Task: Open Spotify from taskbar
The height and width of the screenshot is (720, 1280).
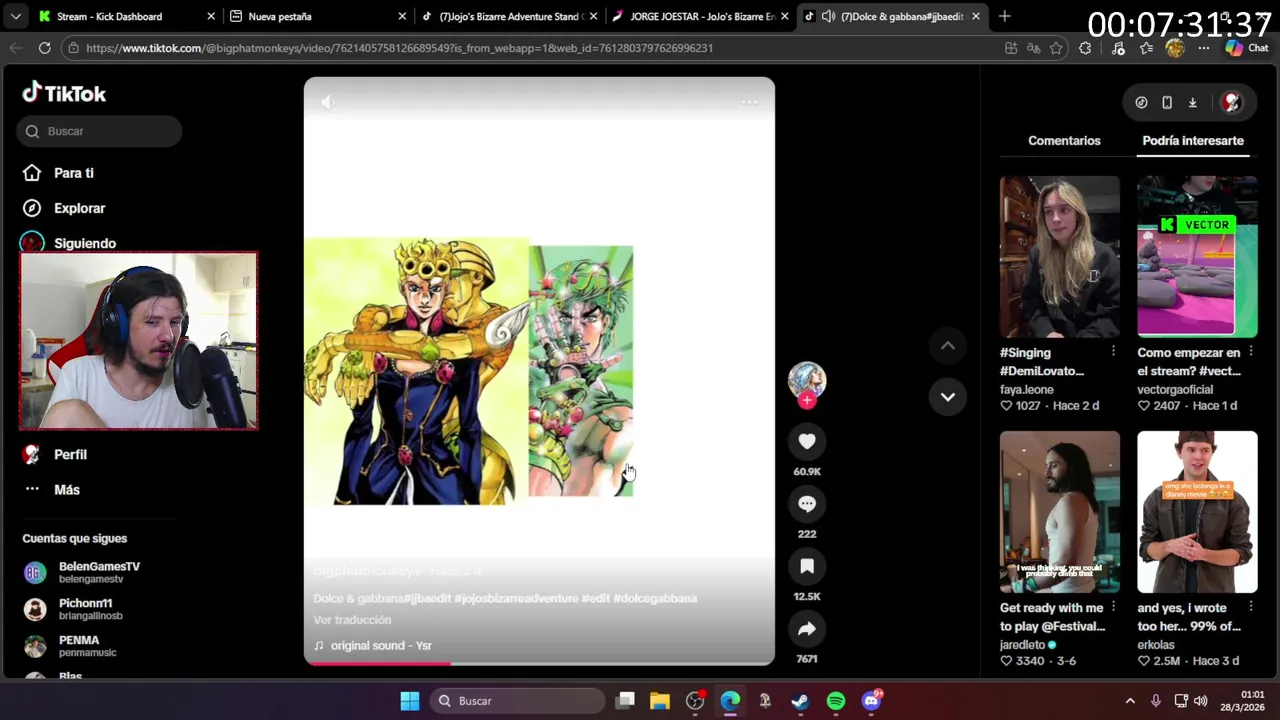Action: pos(836,701)
